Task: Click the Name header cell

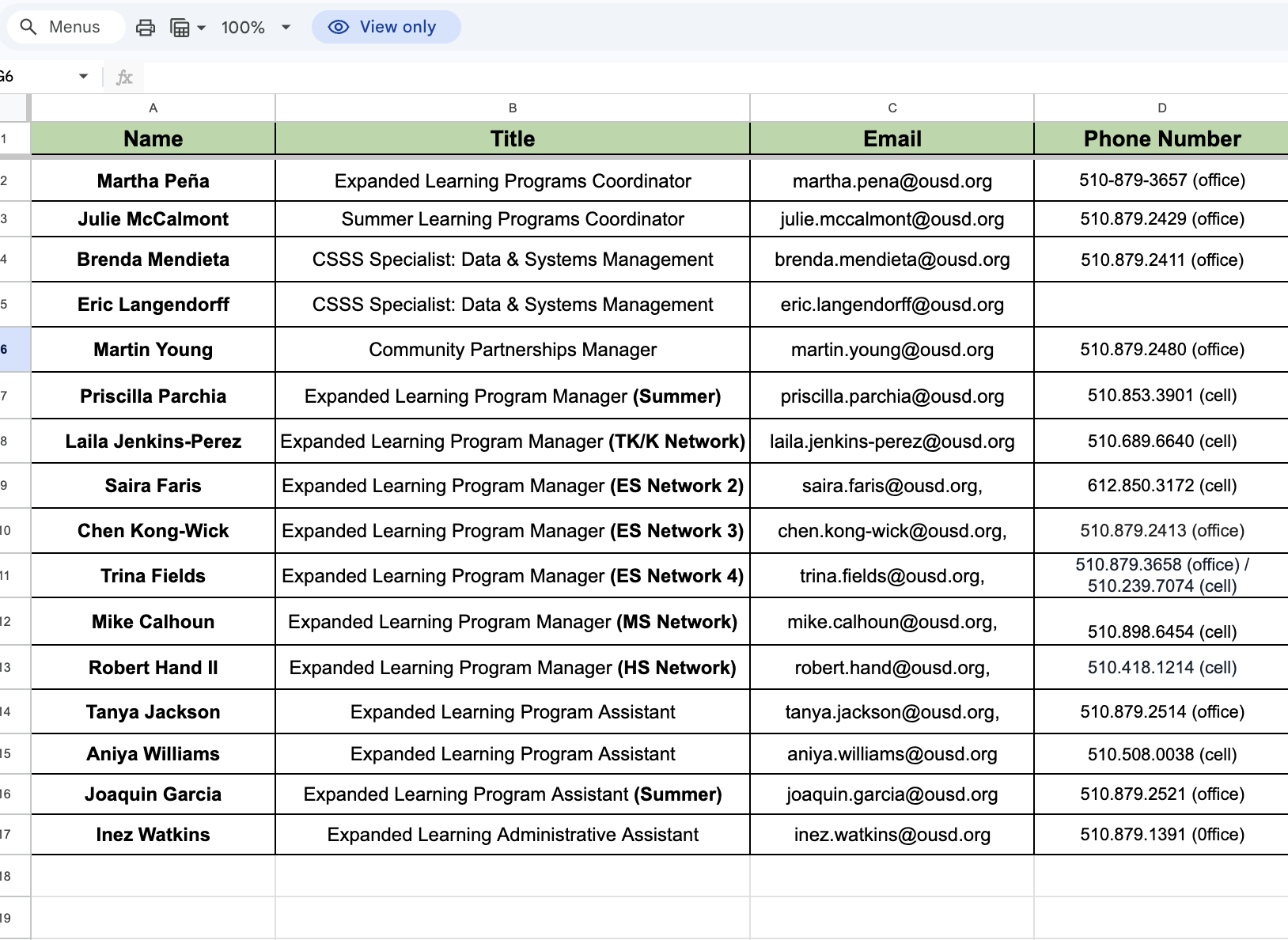Action: [x=153, y=139]
